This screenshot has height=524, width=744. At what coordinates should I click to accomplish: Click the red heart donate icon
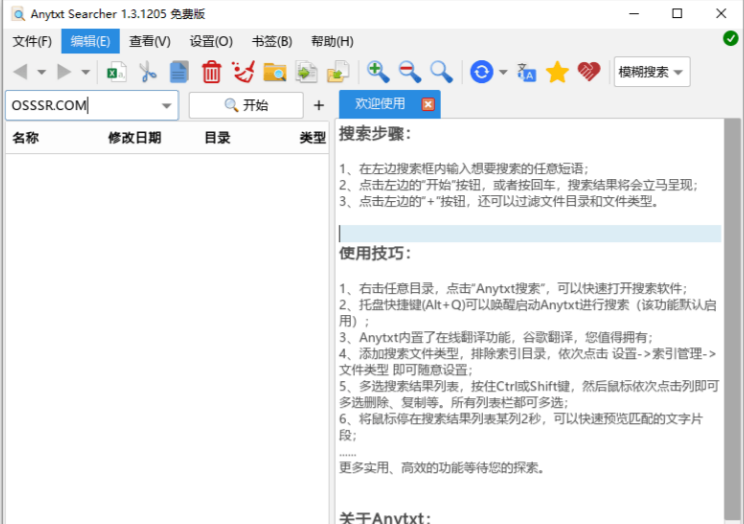click(589, 71)
